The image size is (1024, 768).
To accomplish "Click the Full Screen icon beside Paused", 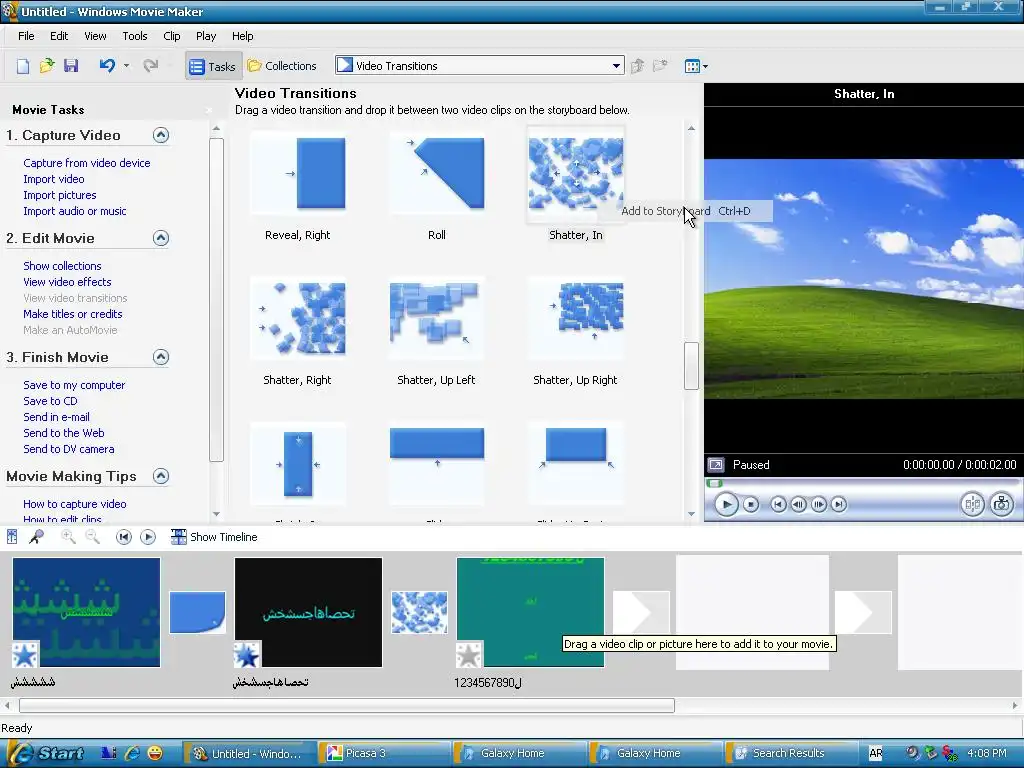I will (716, 465).
